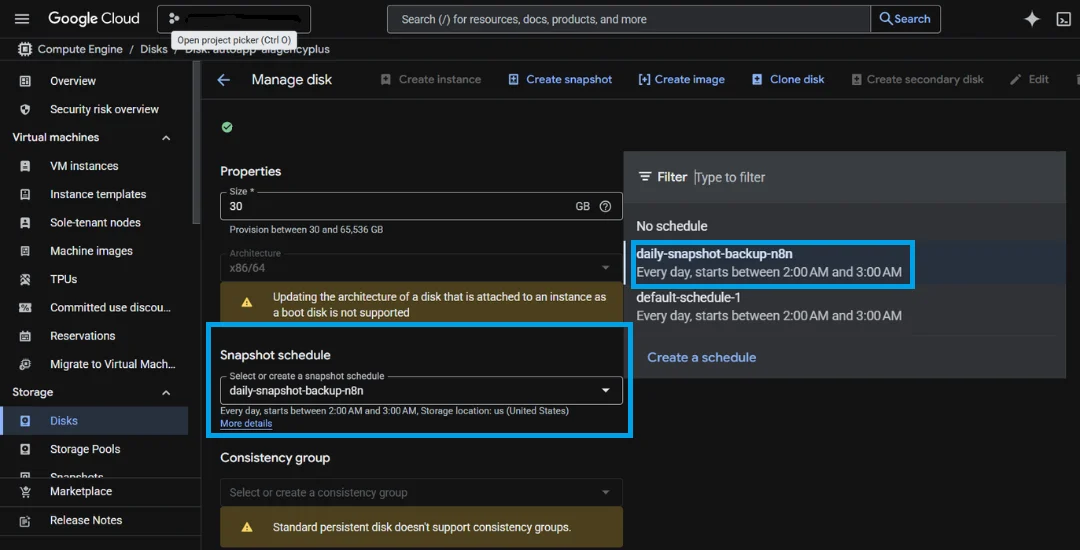This screenshot has height=550, width=1080.
Task: Click Compute Engine breadcrumb
Action: [79, 50]
